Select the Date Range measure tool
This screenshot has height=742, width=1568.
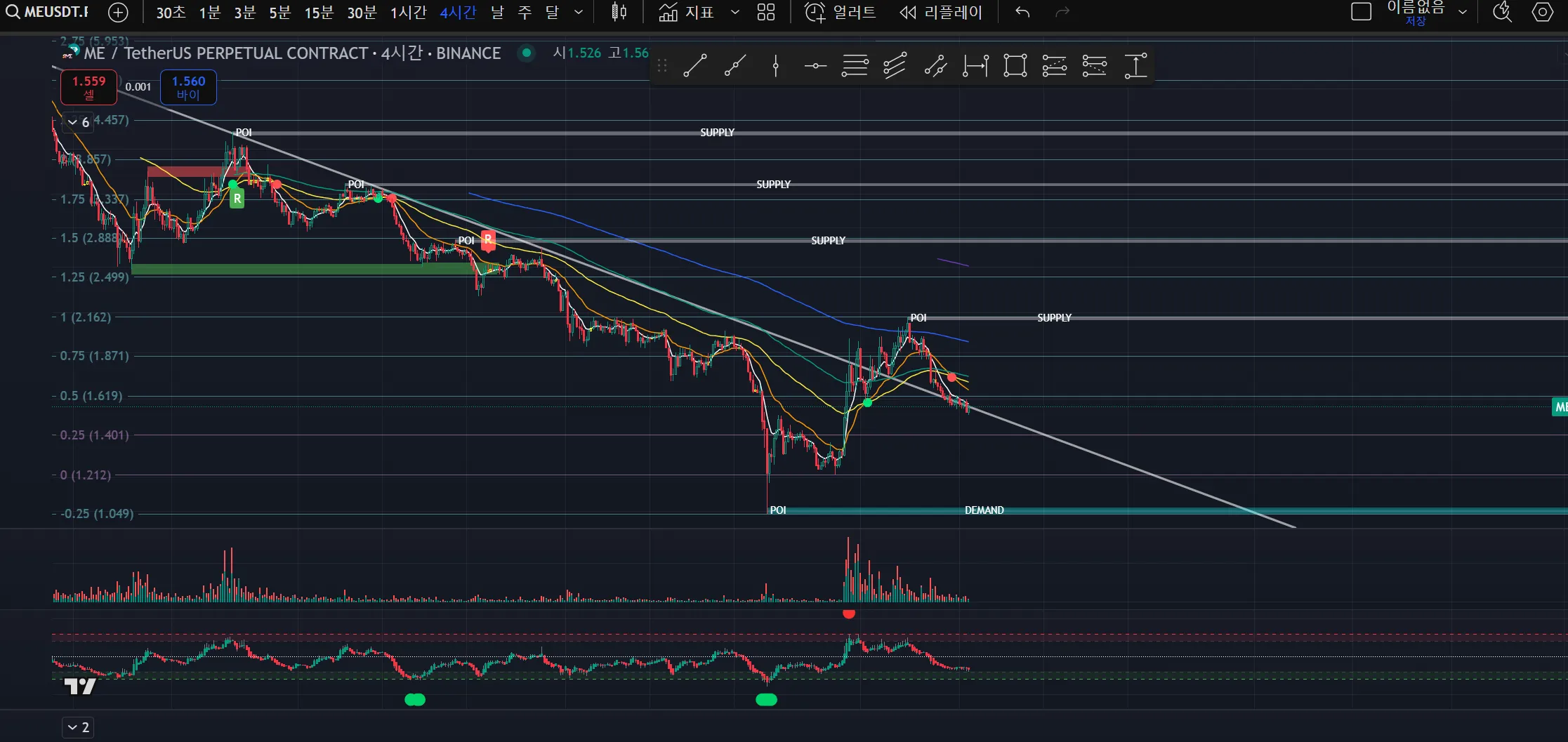coord(975,66)
